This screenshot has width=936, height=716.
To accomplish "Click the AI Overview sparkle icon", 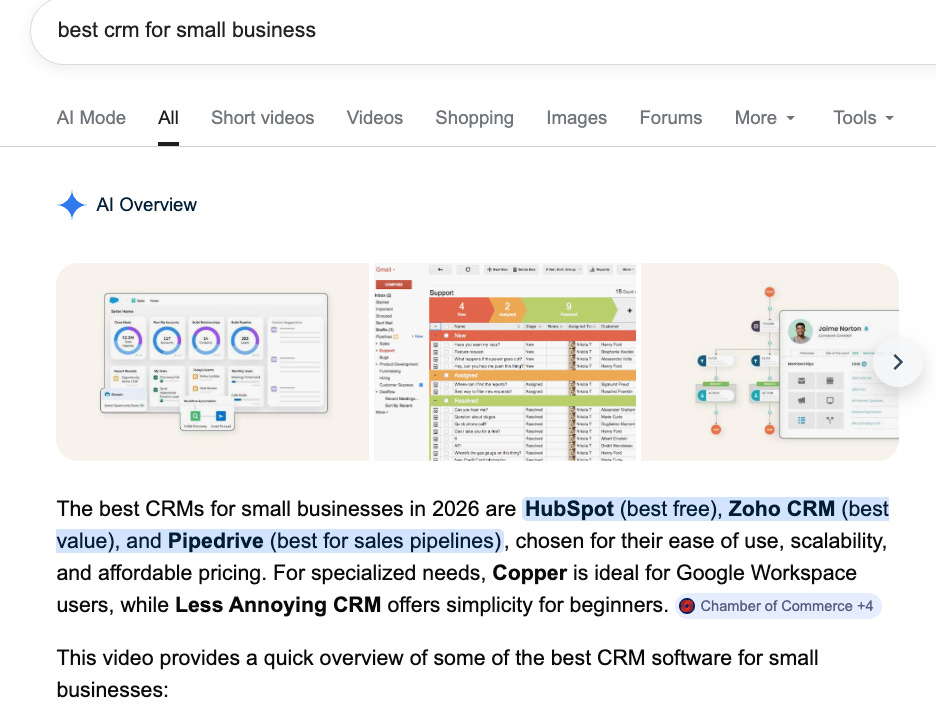I will click(x=72, y=205).
